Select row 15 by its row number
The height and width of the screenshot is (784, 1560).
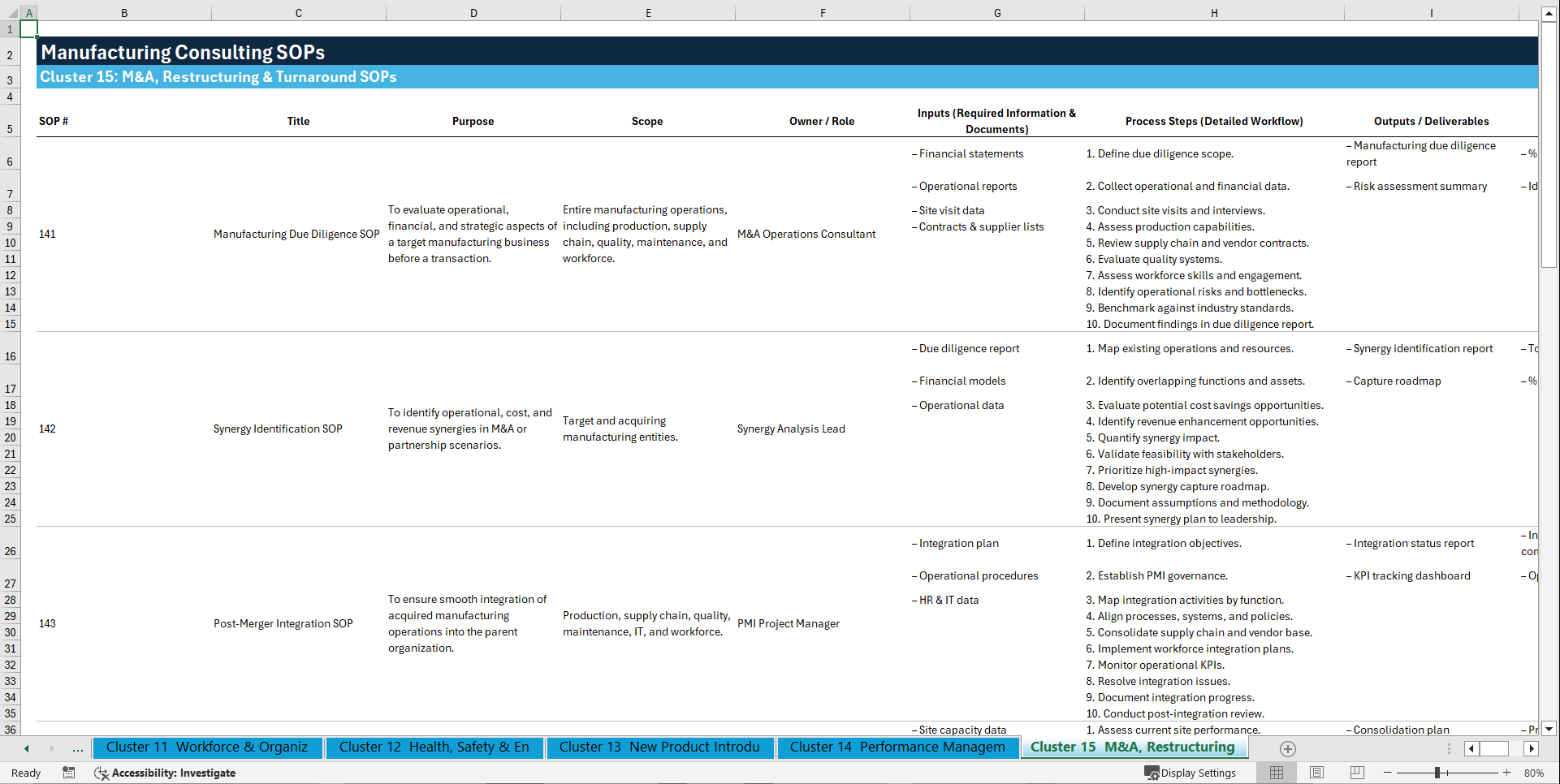click(11, 324)
